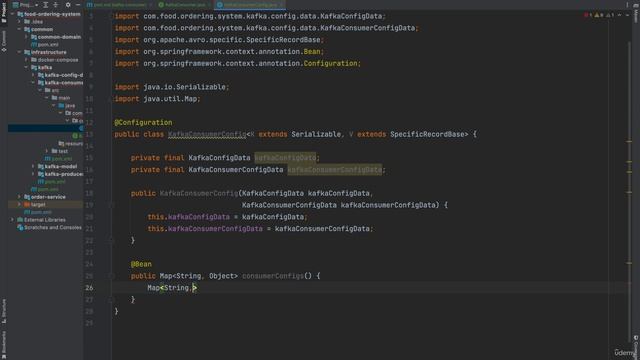Click highlighted kafkaConsumerConfigData field declaration
The width and height of the screenshot is (640, 360).
click(x=335, y=169)
